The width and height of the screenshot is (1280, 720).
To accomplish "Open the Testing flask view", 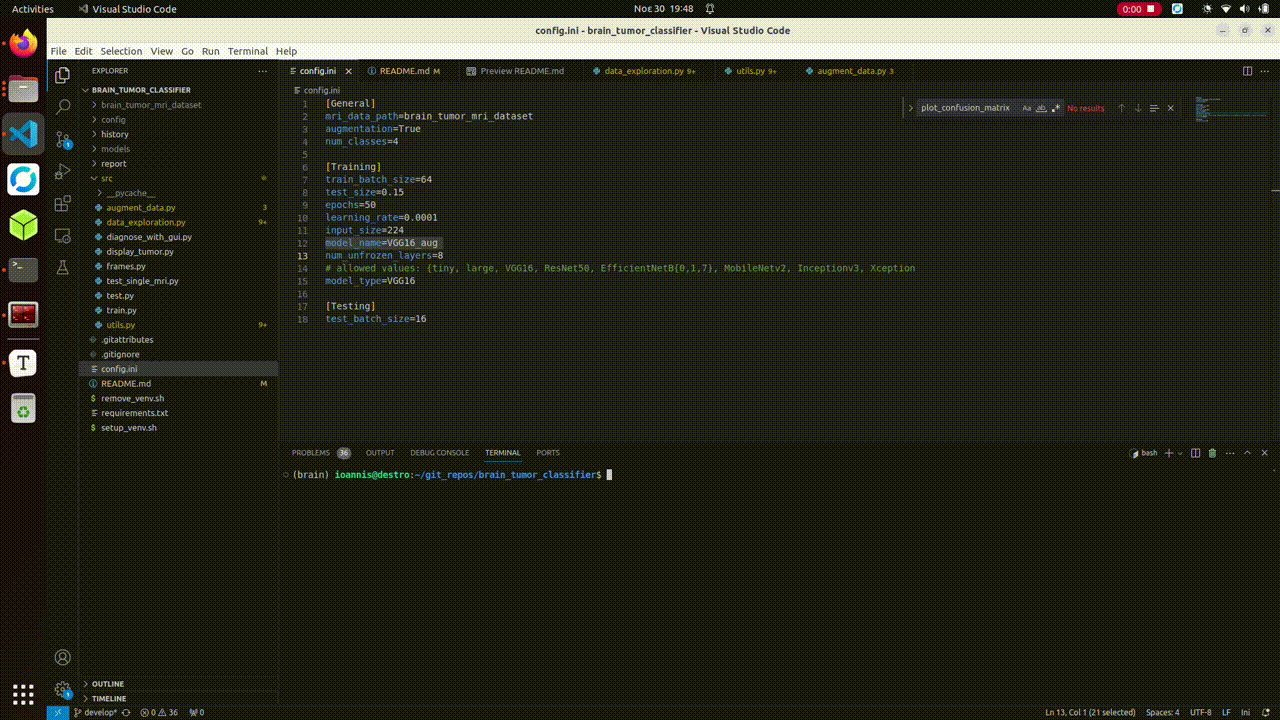I will [62, 268].
